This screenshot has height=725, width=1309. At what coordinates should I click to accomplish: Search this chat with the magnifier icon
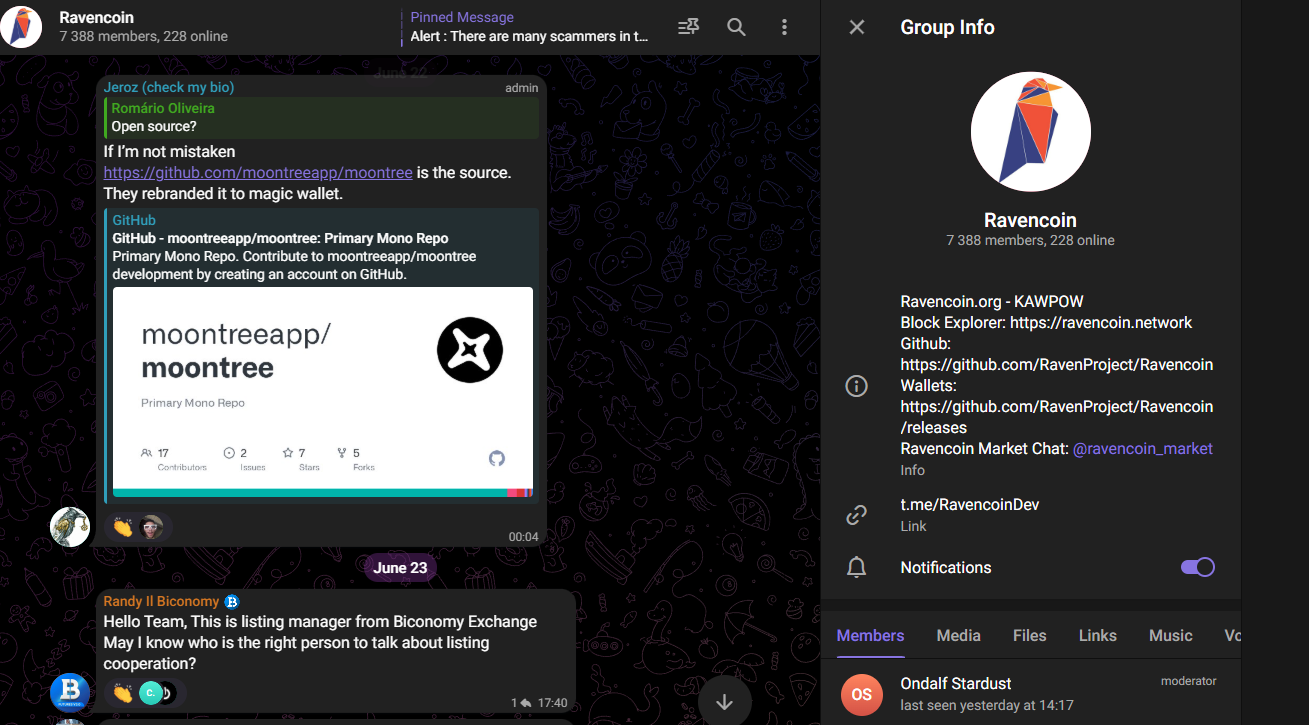(736, 27)
